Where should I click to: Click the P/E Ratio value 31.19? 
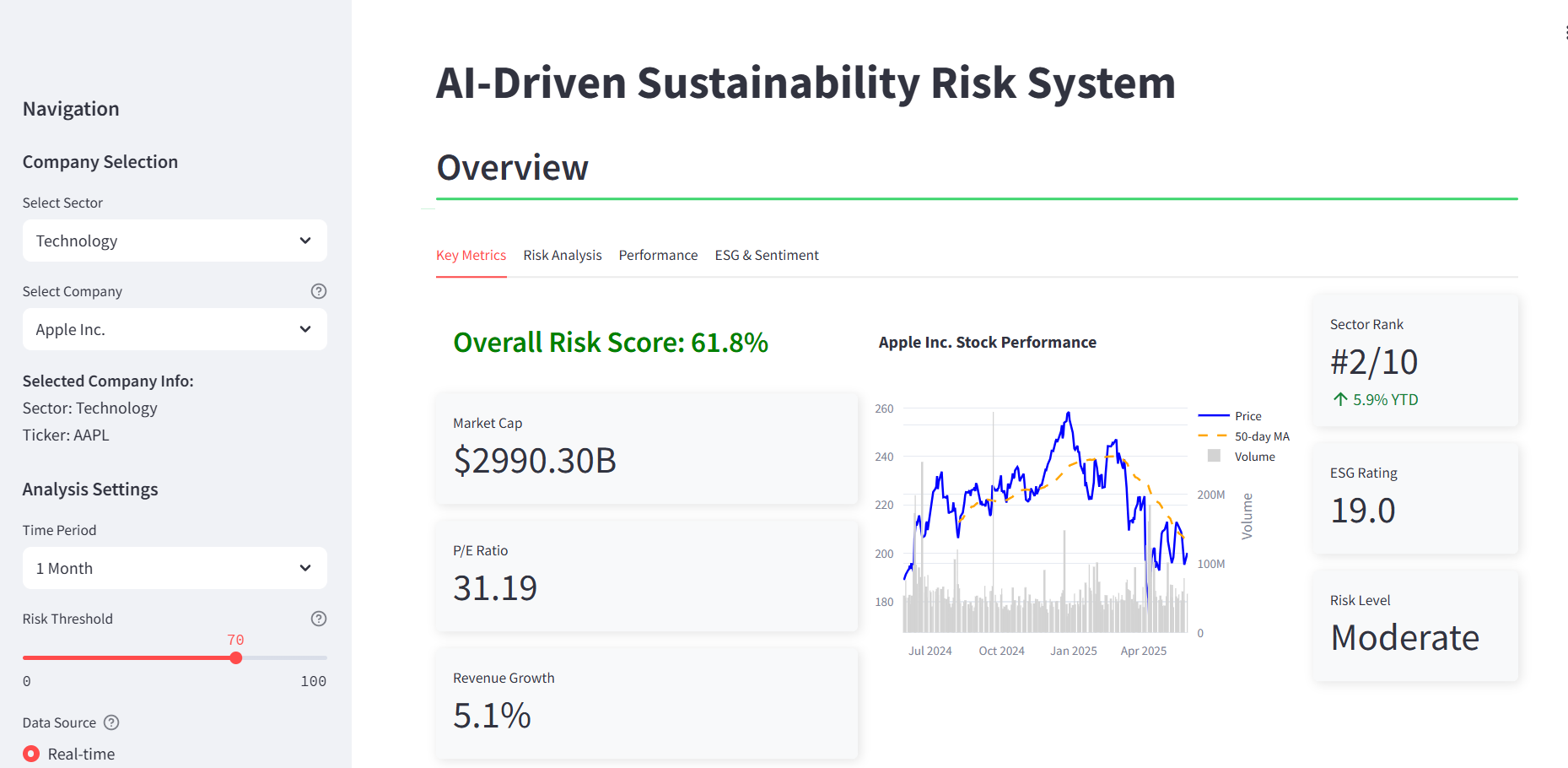tap(495, 588)
